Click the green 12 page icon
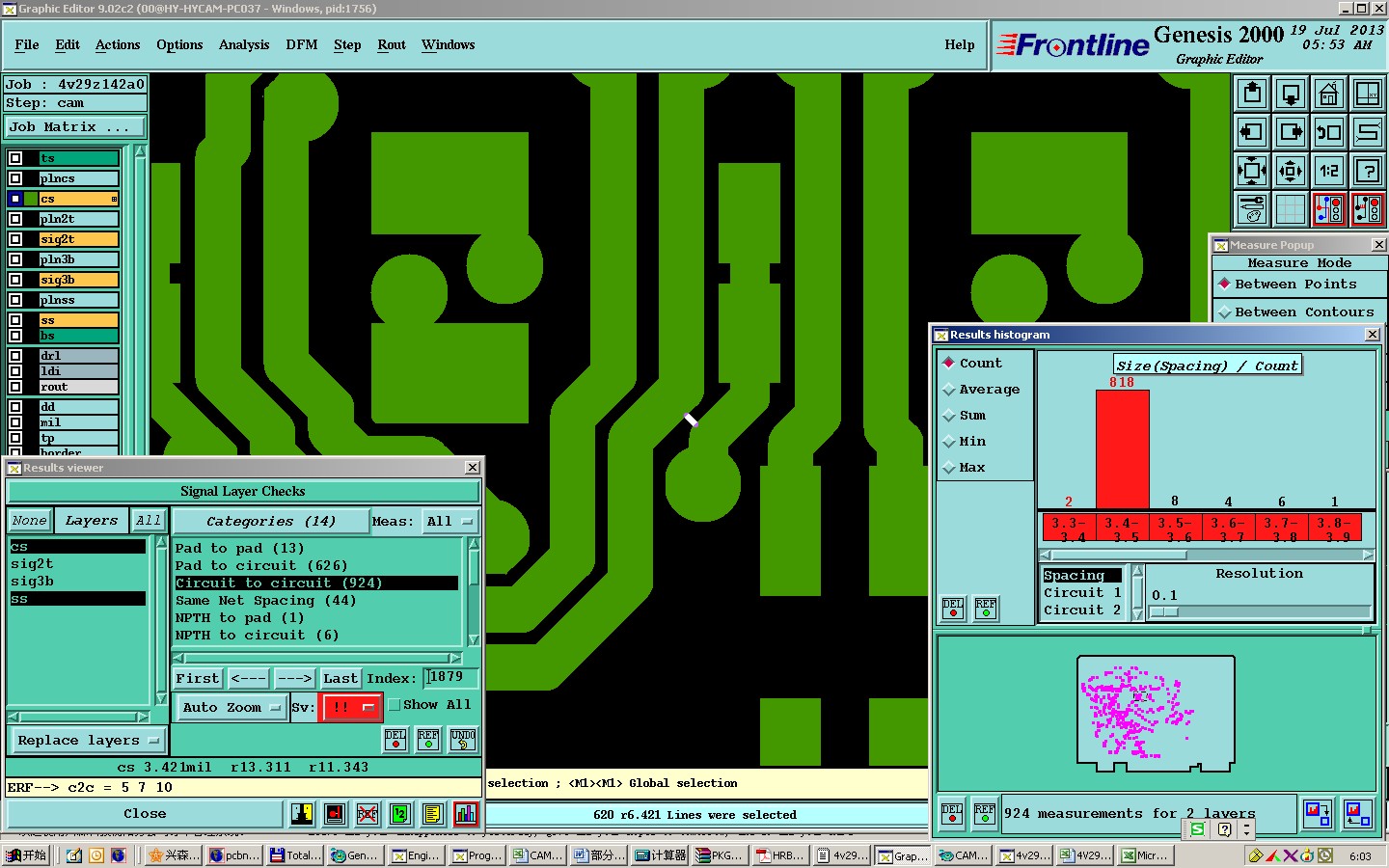 click(400, 814)
